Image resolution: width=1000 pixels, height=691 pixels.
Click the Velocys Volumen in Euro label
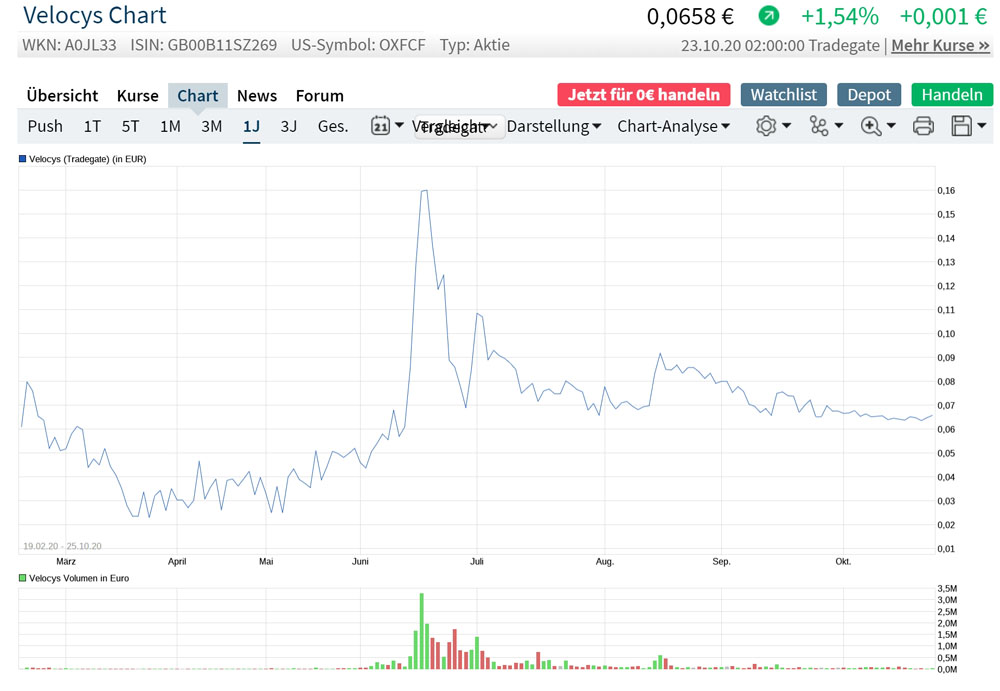click(x=79, y=578)
